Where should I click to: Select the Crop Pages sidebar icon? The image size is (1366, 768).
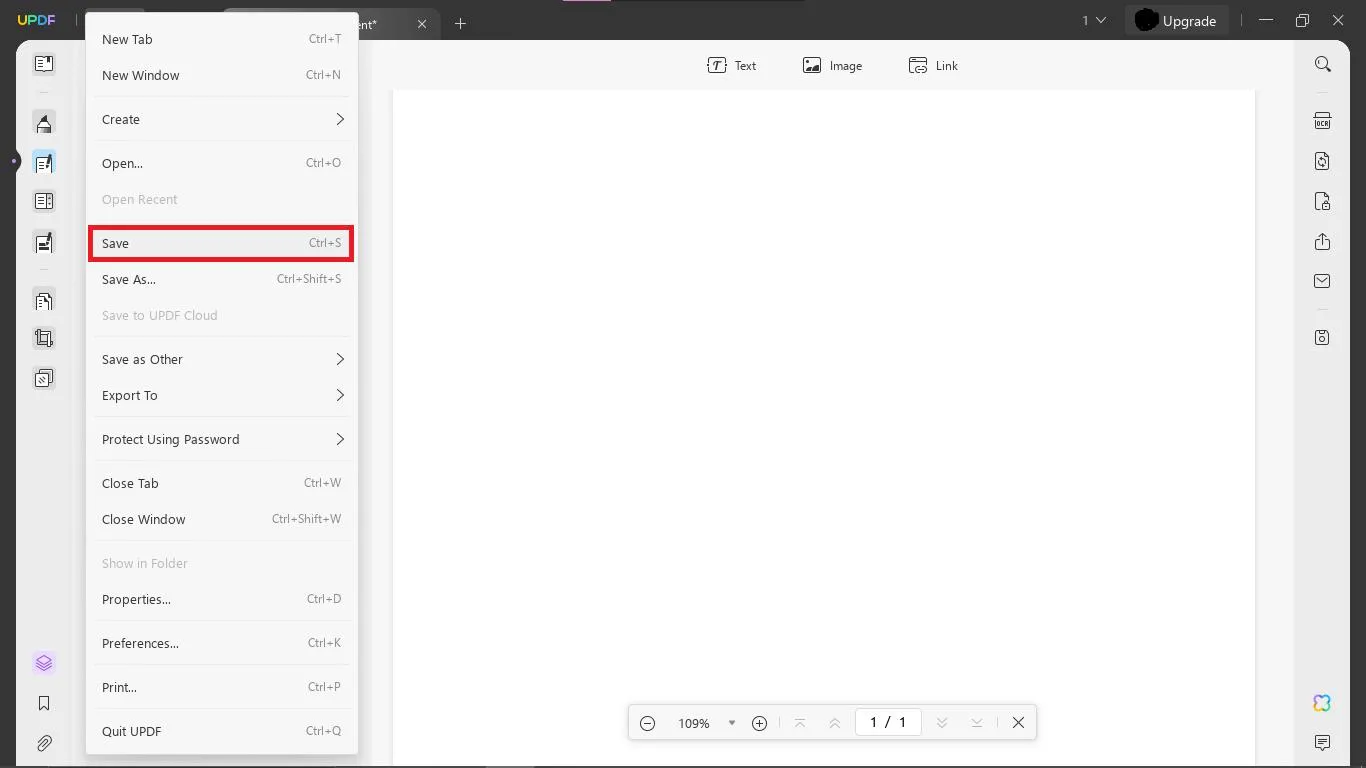coord(44,339)
